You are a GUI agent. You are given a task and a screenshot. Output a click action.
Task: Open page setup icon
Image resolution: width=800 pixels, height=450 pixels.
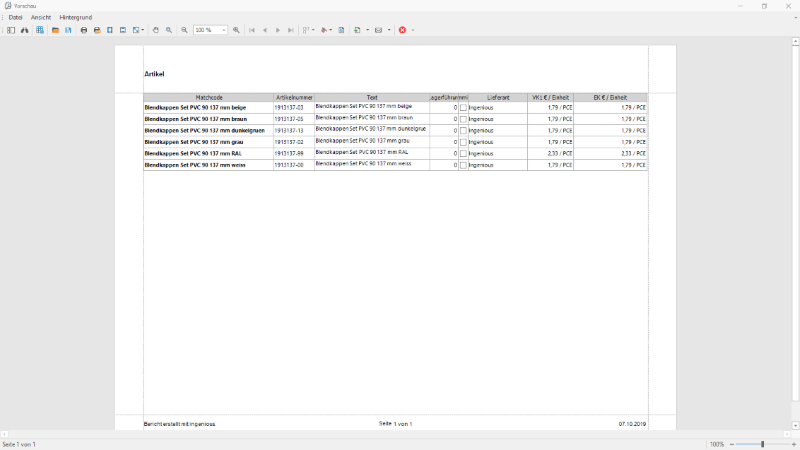point(110,30)
